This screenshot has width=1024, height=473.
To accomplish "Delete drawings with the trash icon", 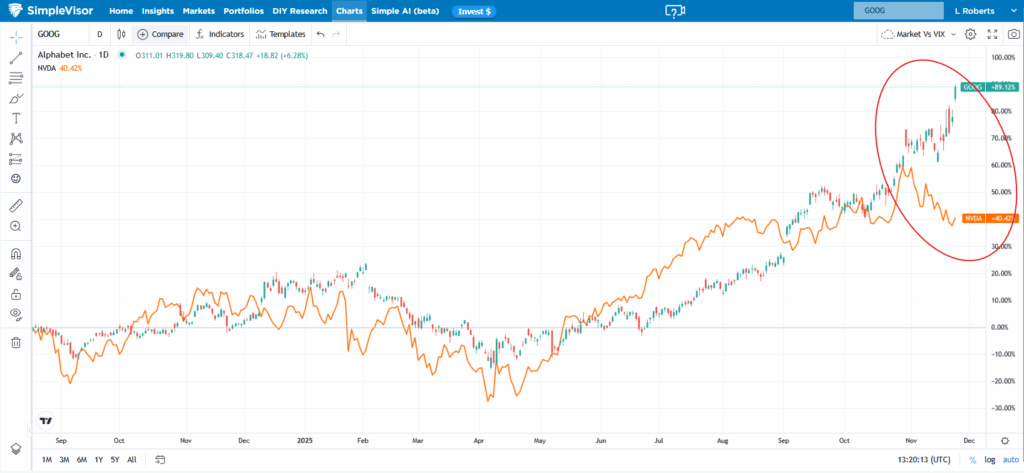I will pyautogui.click(x=16, y=342).
